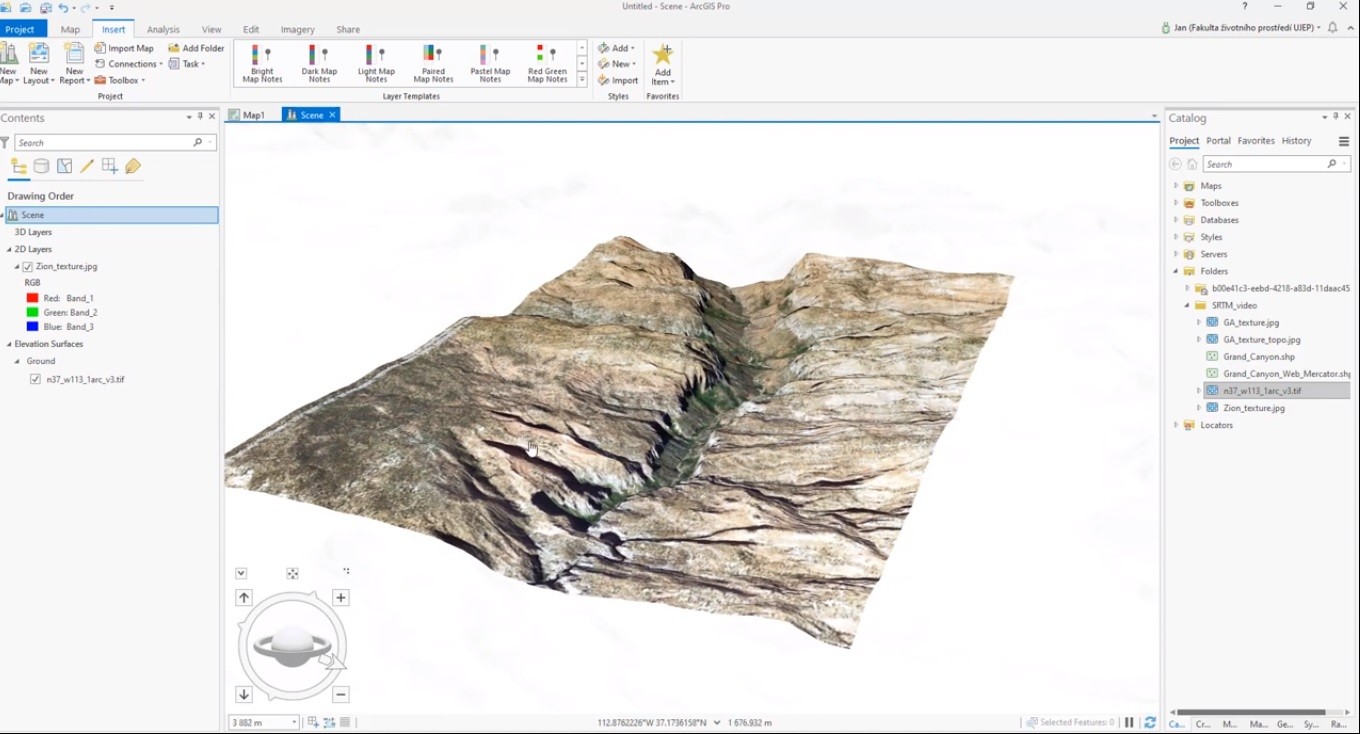
Task: Click the Blue Band_3 color swatch
Action: point(32,326)
